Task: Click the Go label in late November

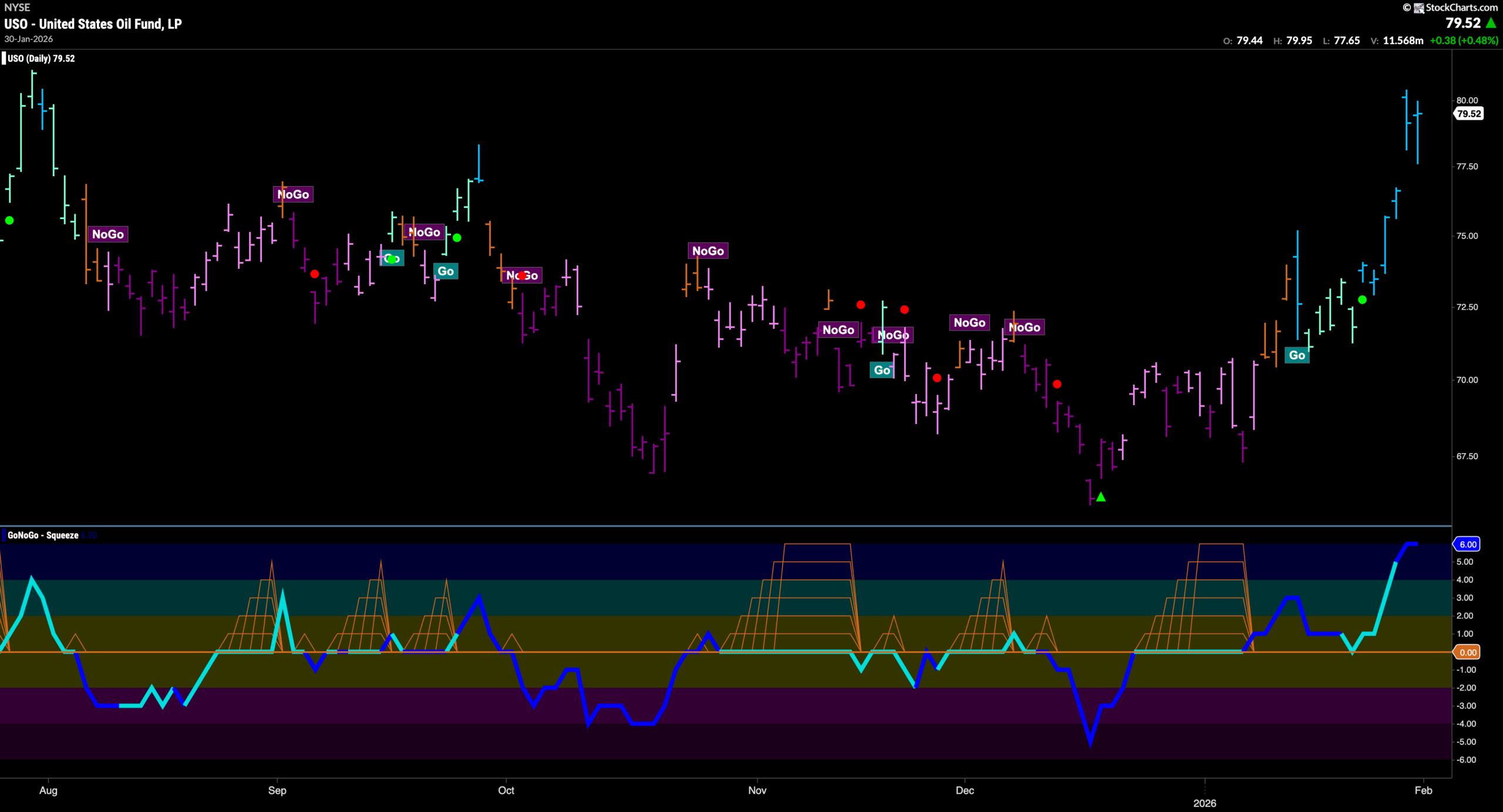Action: (882, 370)
